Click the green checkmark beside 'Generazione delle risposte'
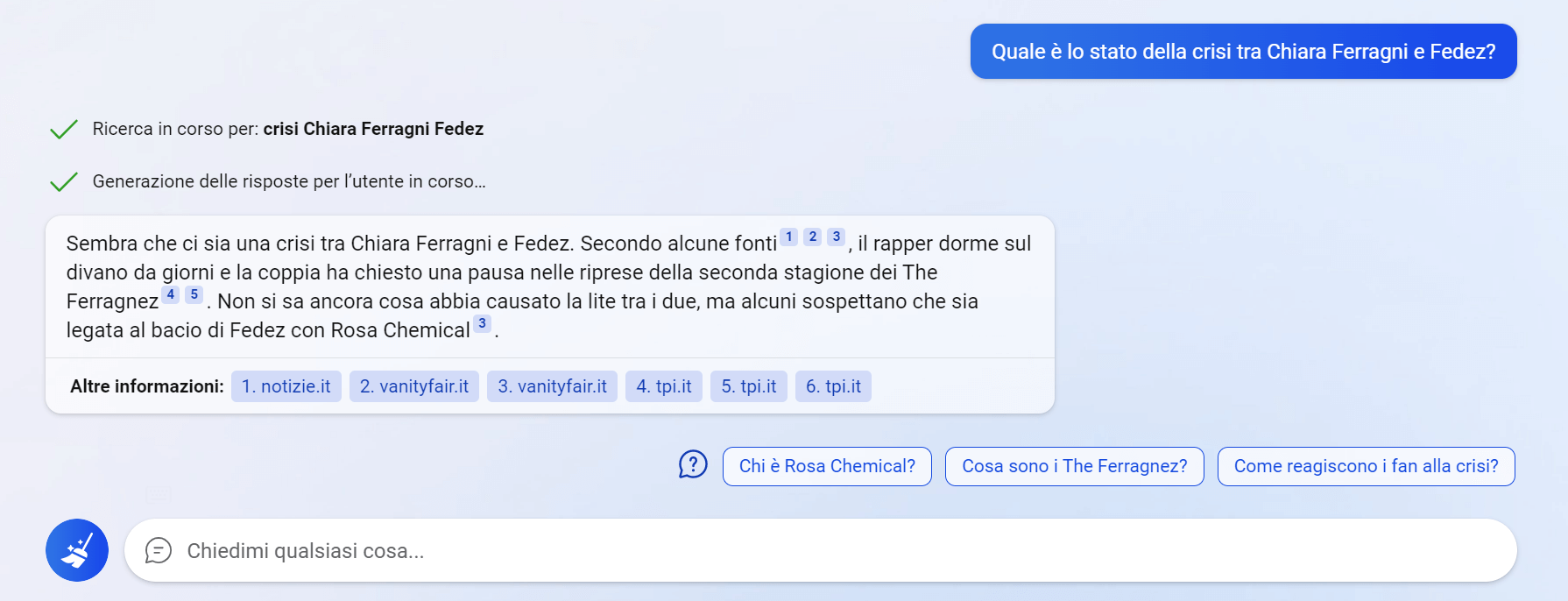Viewport: 1568px width, 601px height. [64, 182]
